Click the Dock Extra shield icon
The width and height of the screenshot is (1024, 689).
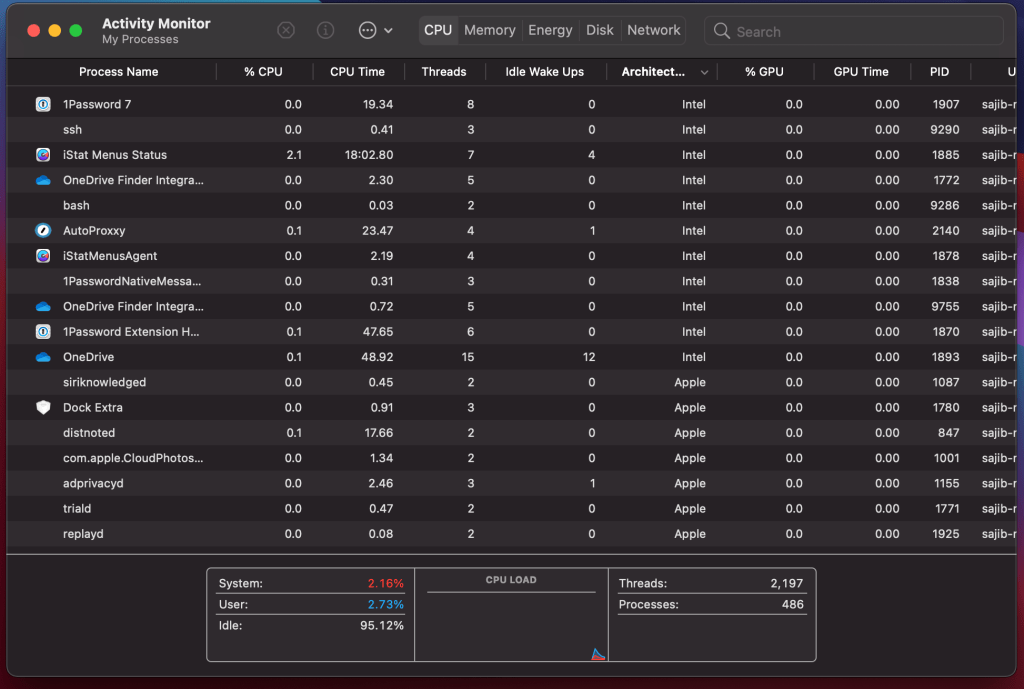[x=43, y=408]
